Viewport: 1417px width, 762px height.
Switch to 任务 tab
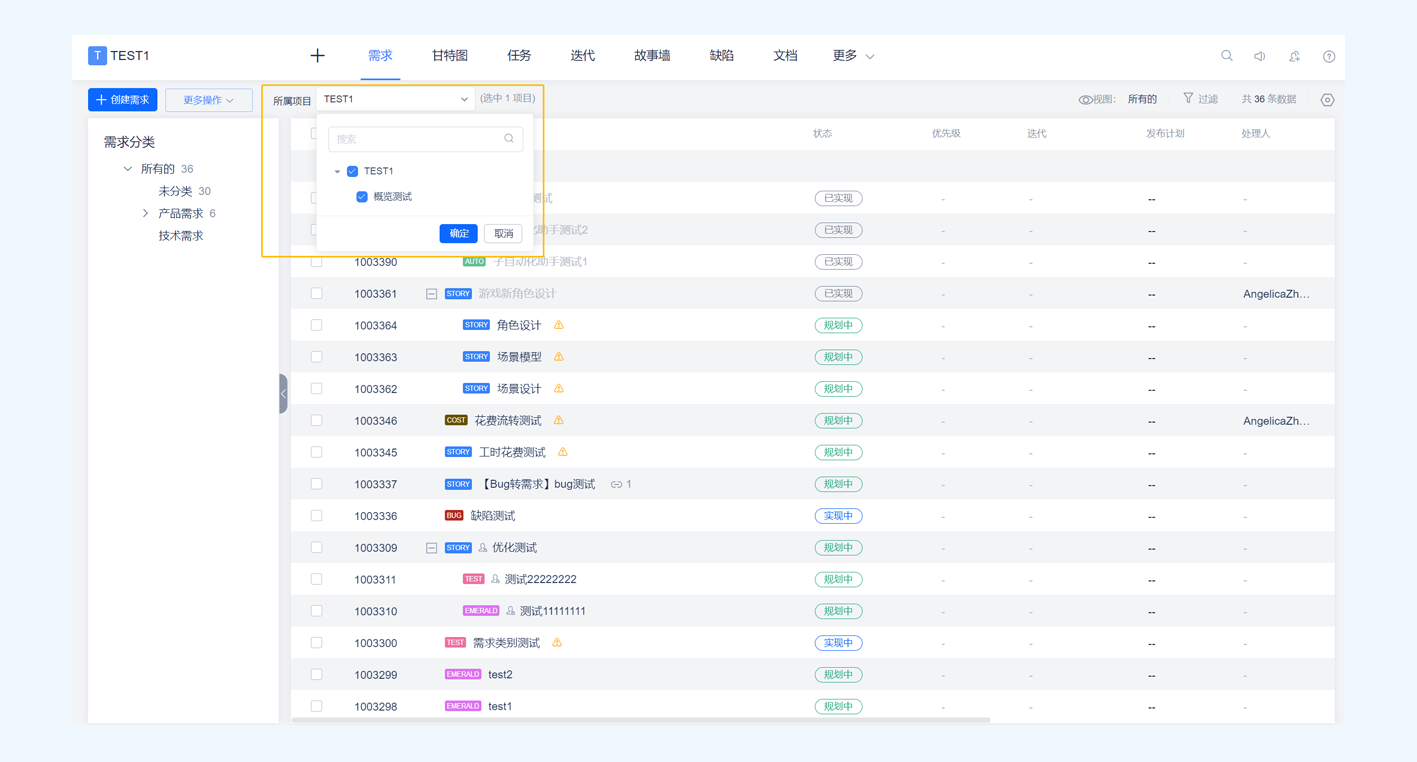(519, 56)
